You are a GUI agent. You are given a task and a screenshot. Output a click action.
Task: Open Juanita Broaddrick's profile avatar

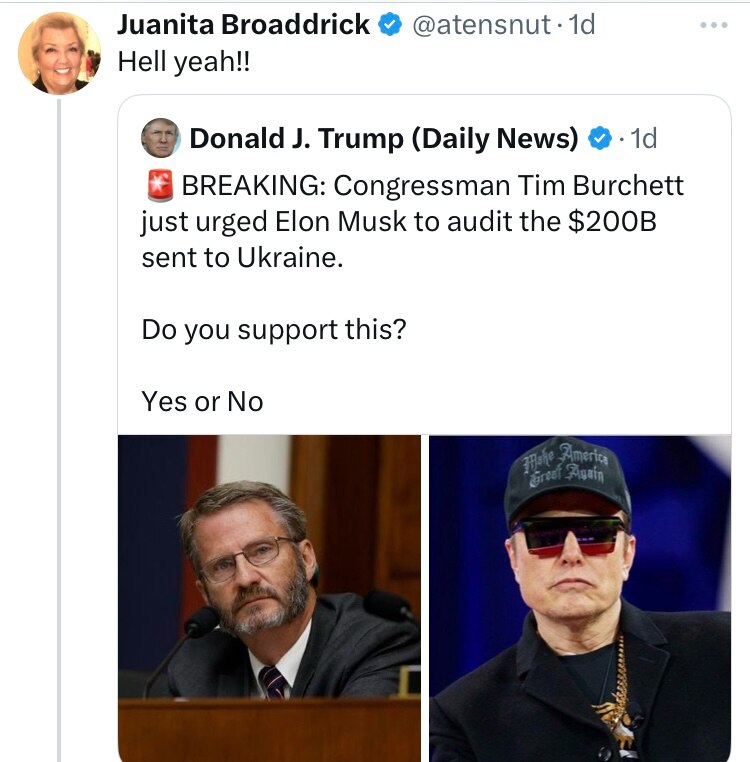59,53
